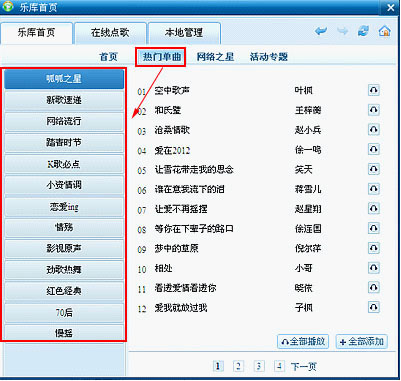401x381 pixels.
Task: Go to the home icon at top right
Action: coord(384,31)
